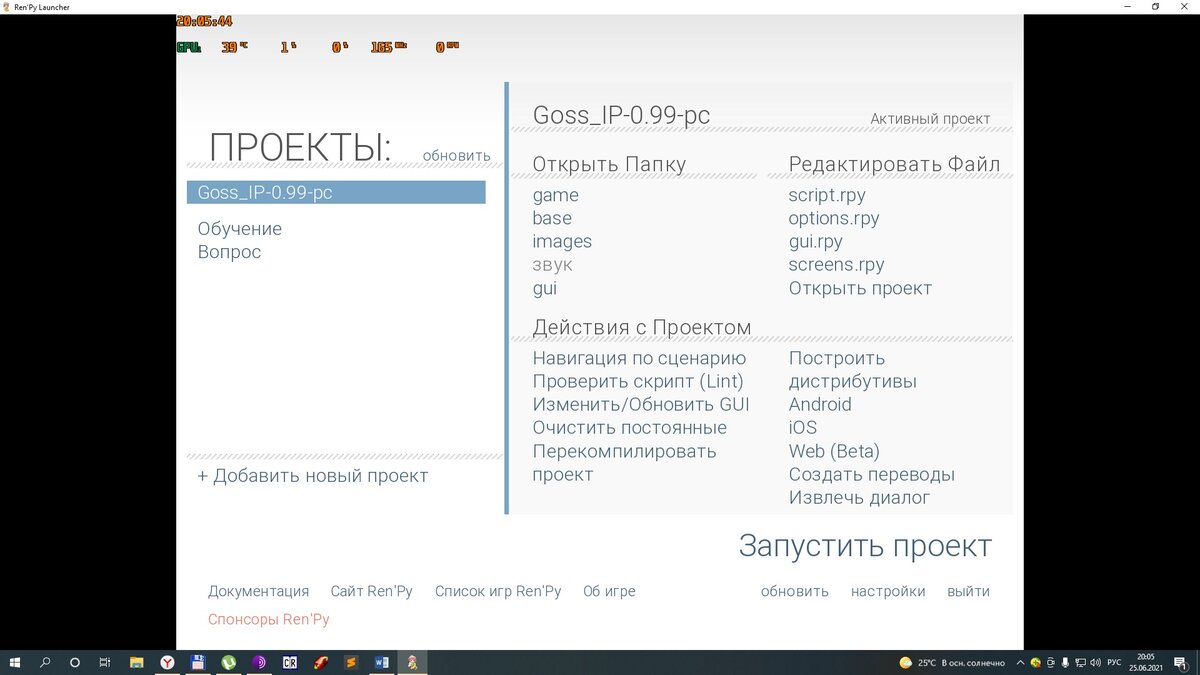Image resolution: width=1200 pixels, height=675 pixels.
Task: Open the base folder
Action: point(552,218)
